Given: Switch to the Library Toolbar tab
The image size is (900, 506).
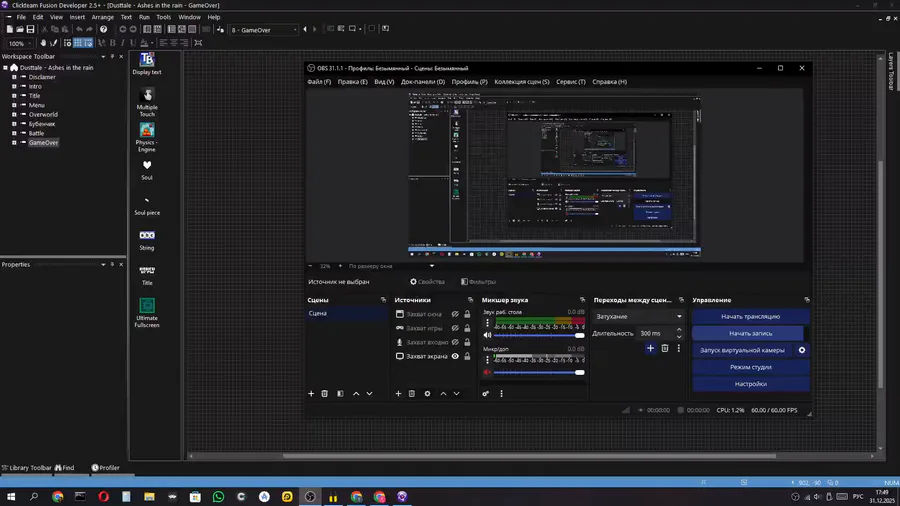Looking at the screenshot, I should pyautogui.click(x=26, y=468).
